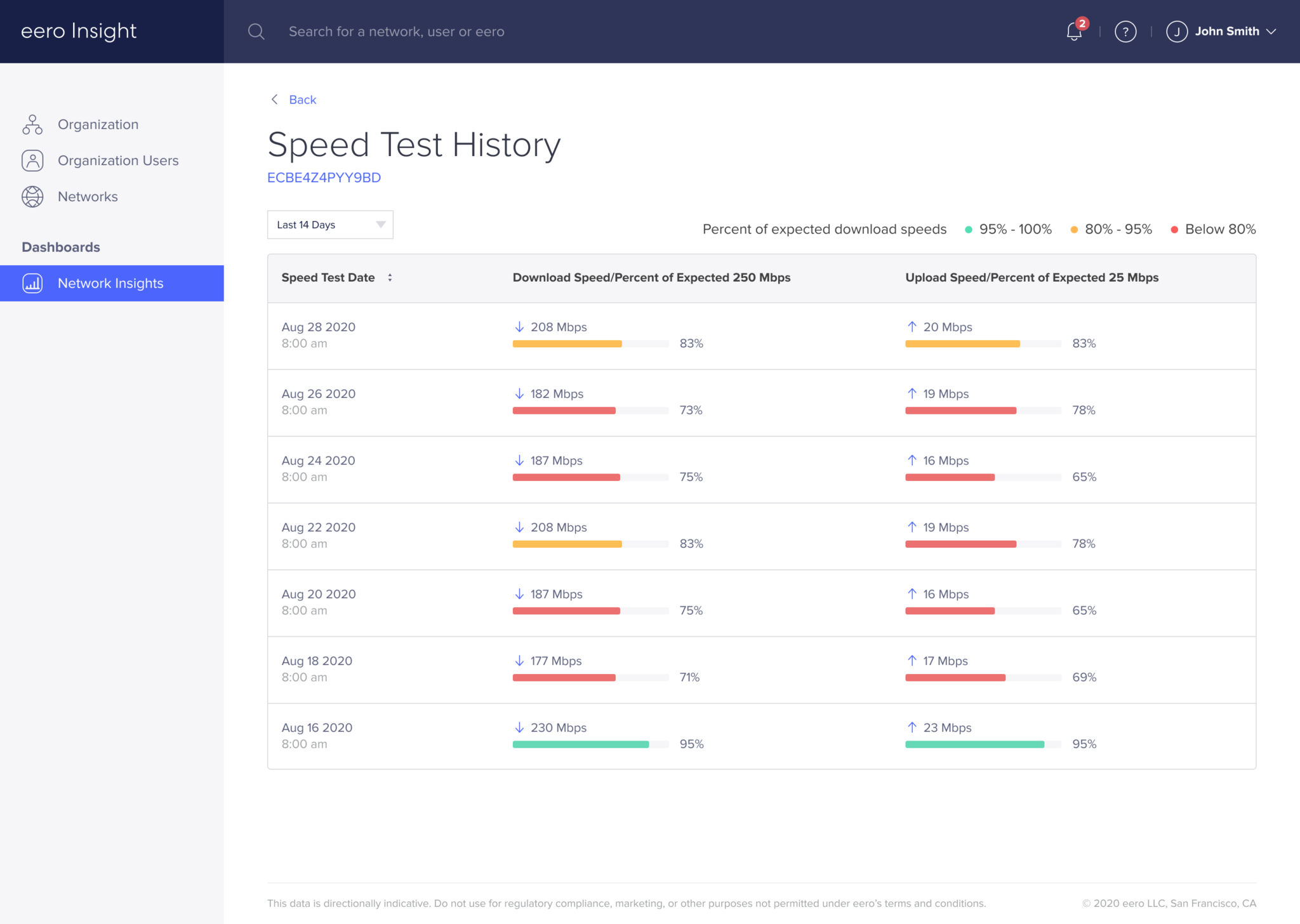Click the Networks globe icon
1300x924 pixels.
pyautogui.click(x=32, y=197)
